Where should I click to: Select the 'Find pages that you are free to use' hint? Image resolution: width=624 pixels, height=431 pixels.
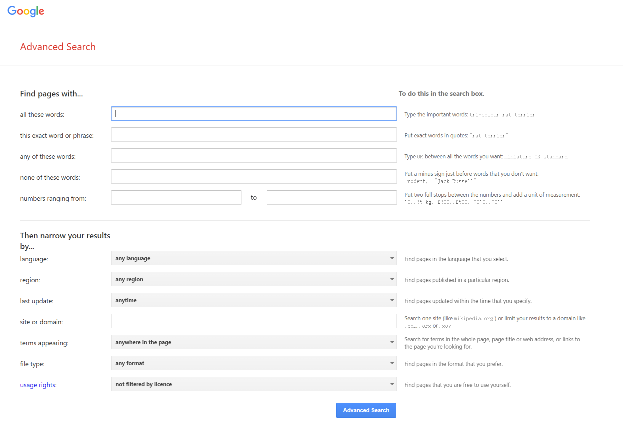pos(458,385)
